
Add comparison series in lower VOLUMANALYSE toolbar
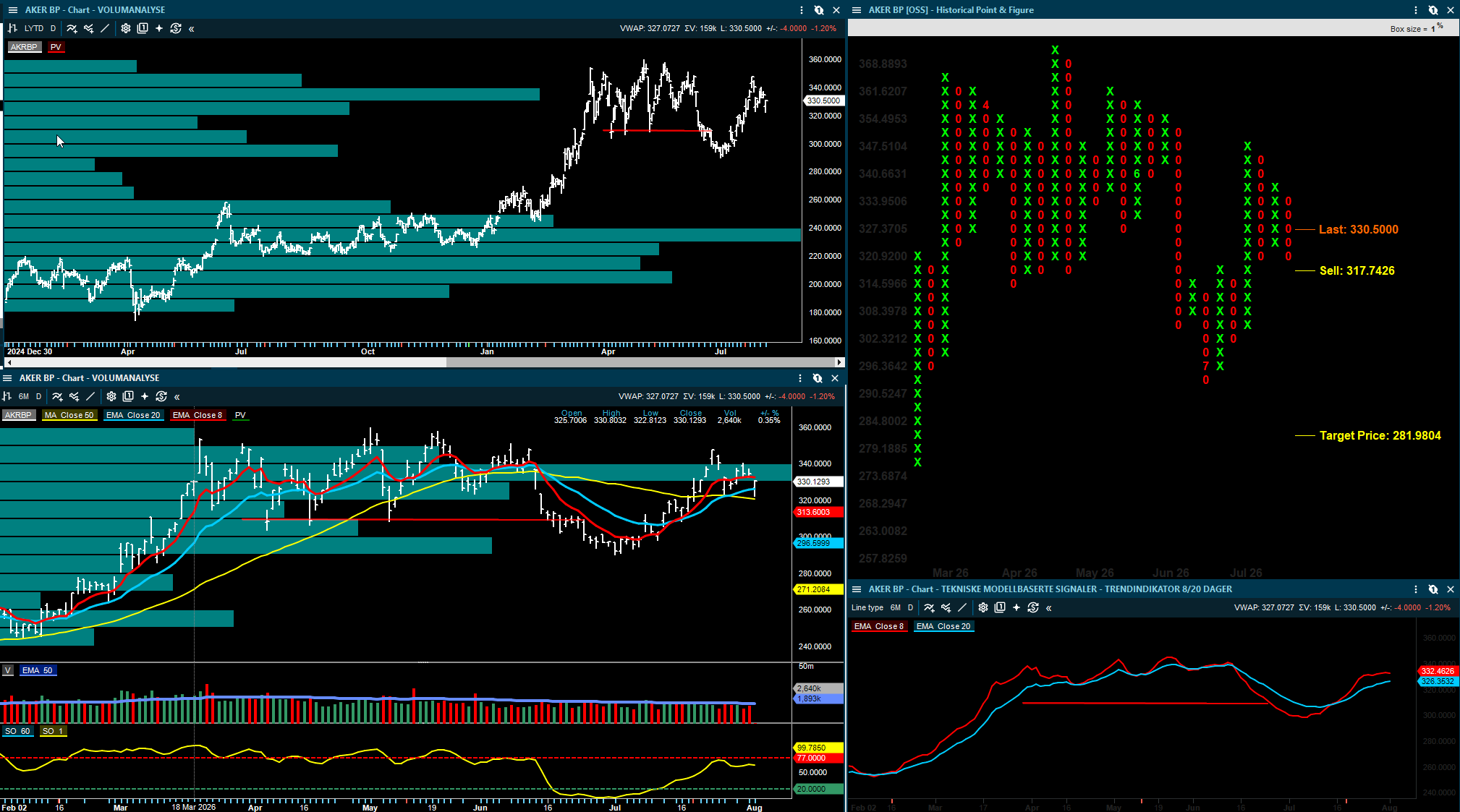click(x=74, y=396)
